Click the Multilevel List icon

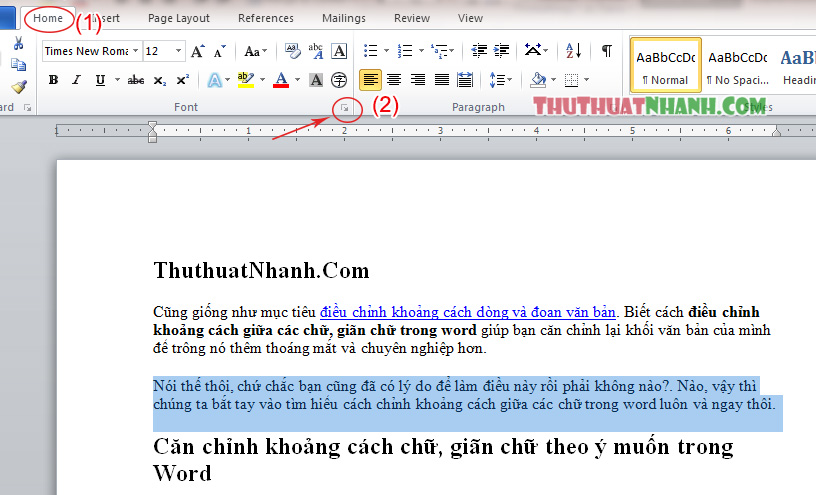coord(439,50)
